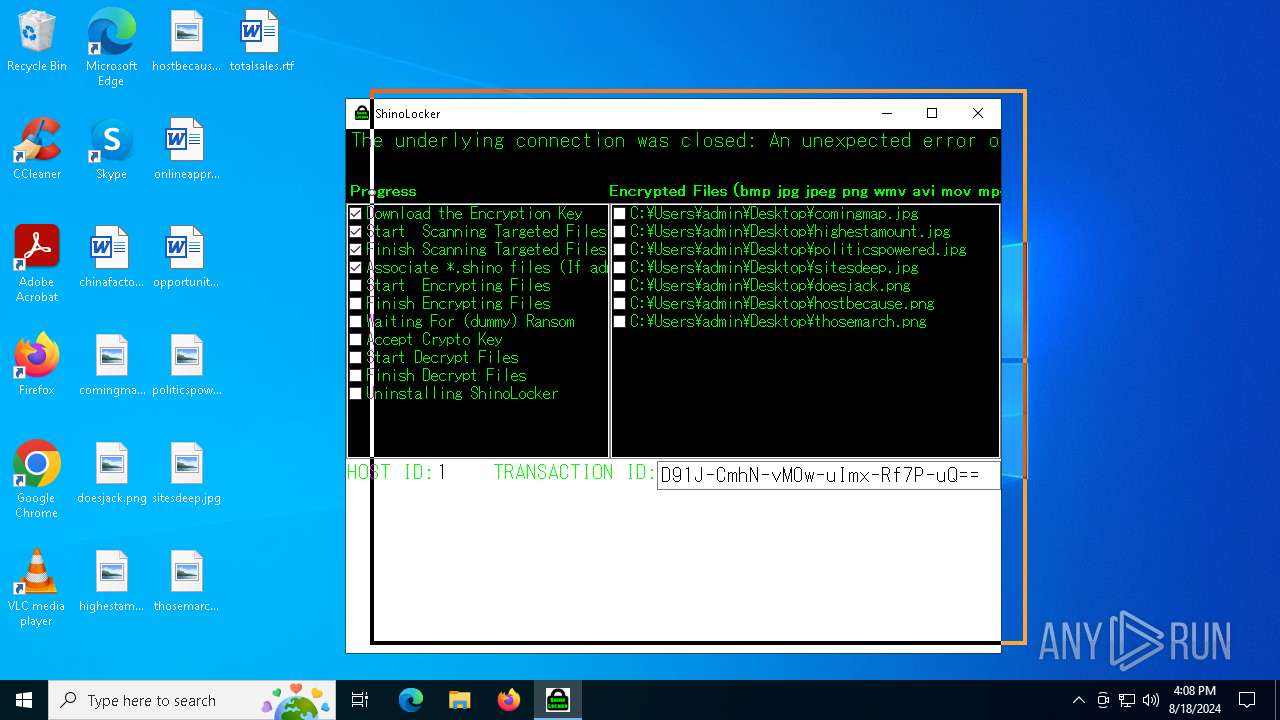Image resolution: width=1280 pixels, height=720 pixels.
Task: Open CCleaner desktop shortcut
Action: click(x=37, y=149)
